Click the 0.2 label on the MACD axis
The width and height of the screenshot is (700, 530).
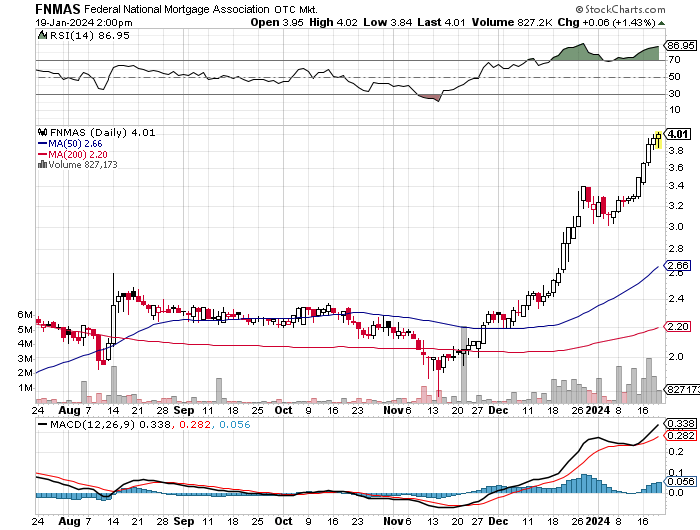pyautogui.click(x=676, y=452)
